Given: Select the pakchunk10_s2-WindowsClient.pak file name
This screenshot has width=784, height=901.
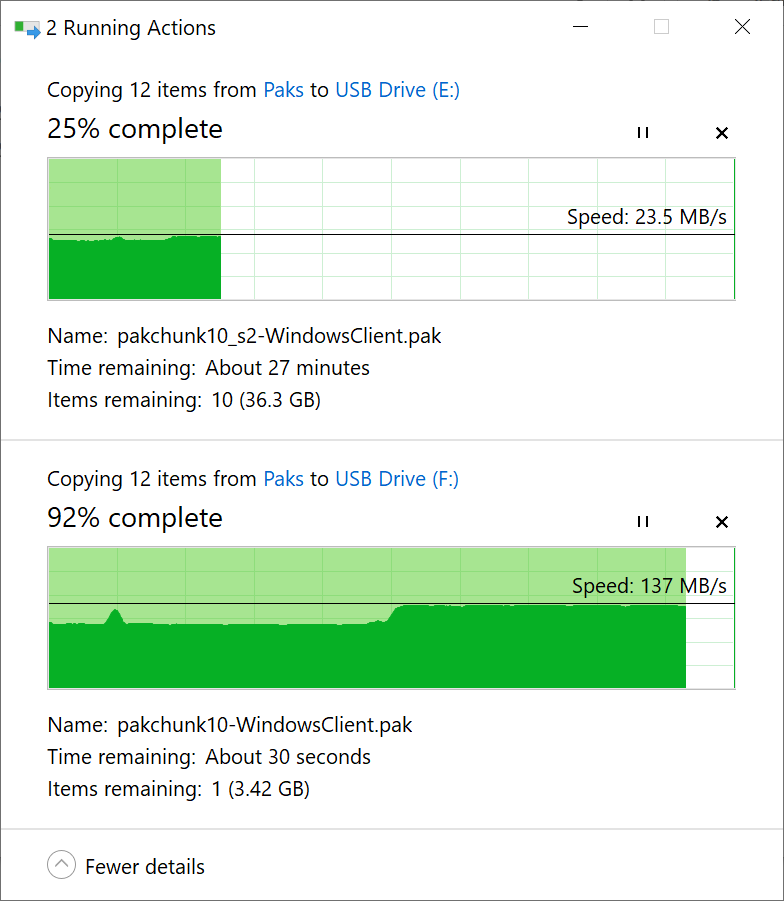Looking at the screenshot, I should (x=279, y=336).
